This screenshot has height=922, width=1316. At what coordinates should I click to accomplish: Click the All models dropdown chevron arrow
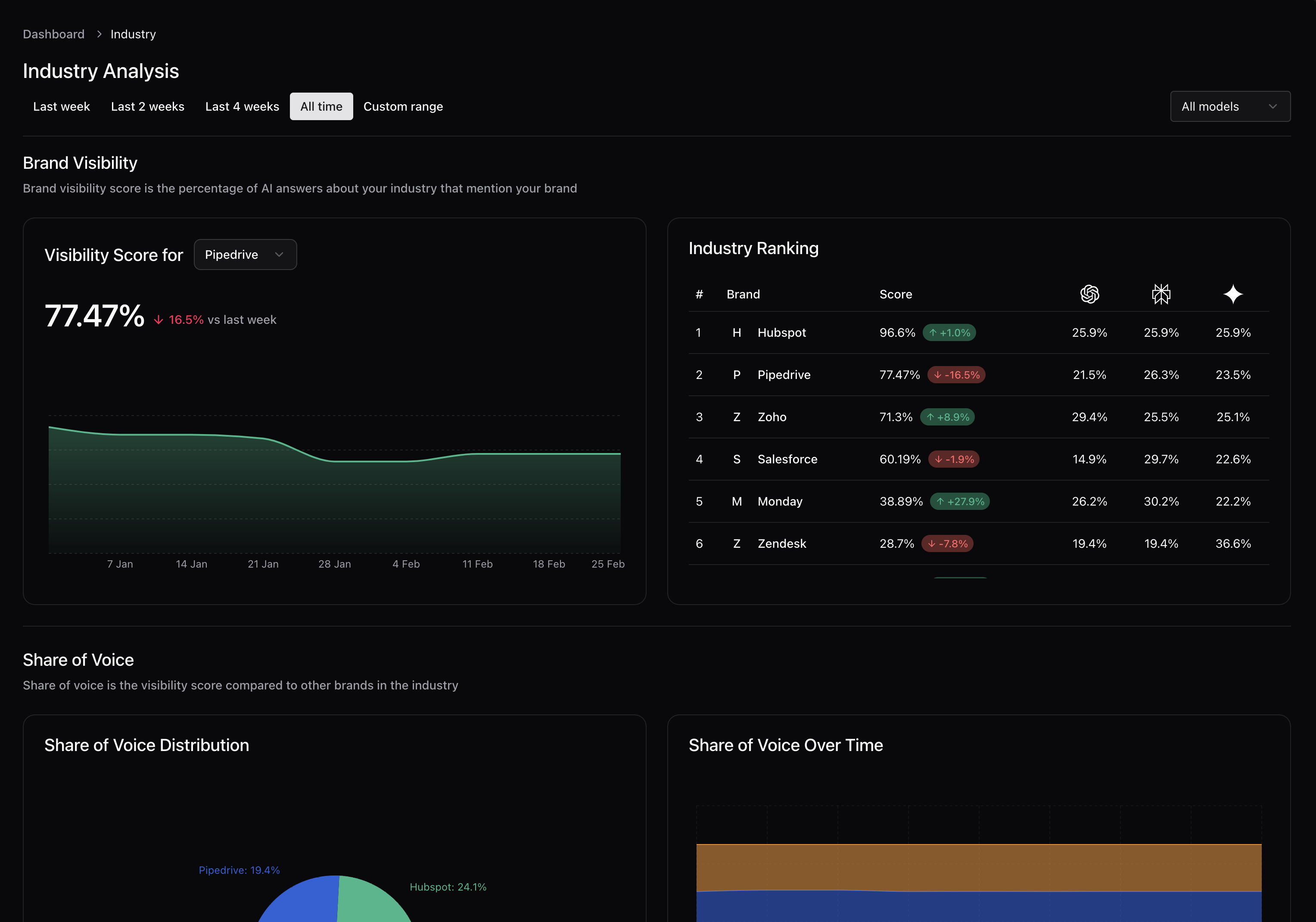point(1272,106)
